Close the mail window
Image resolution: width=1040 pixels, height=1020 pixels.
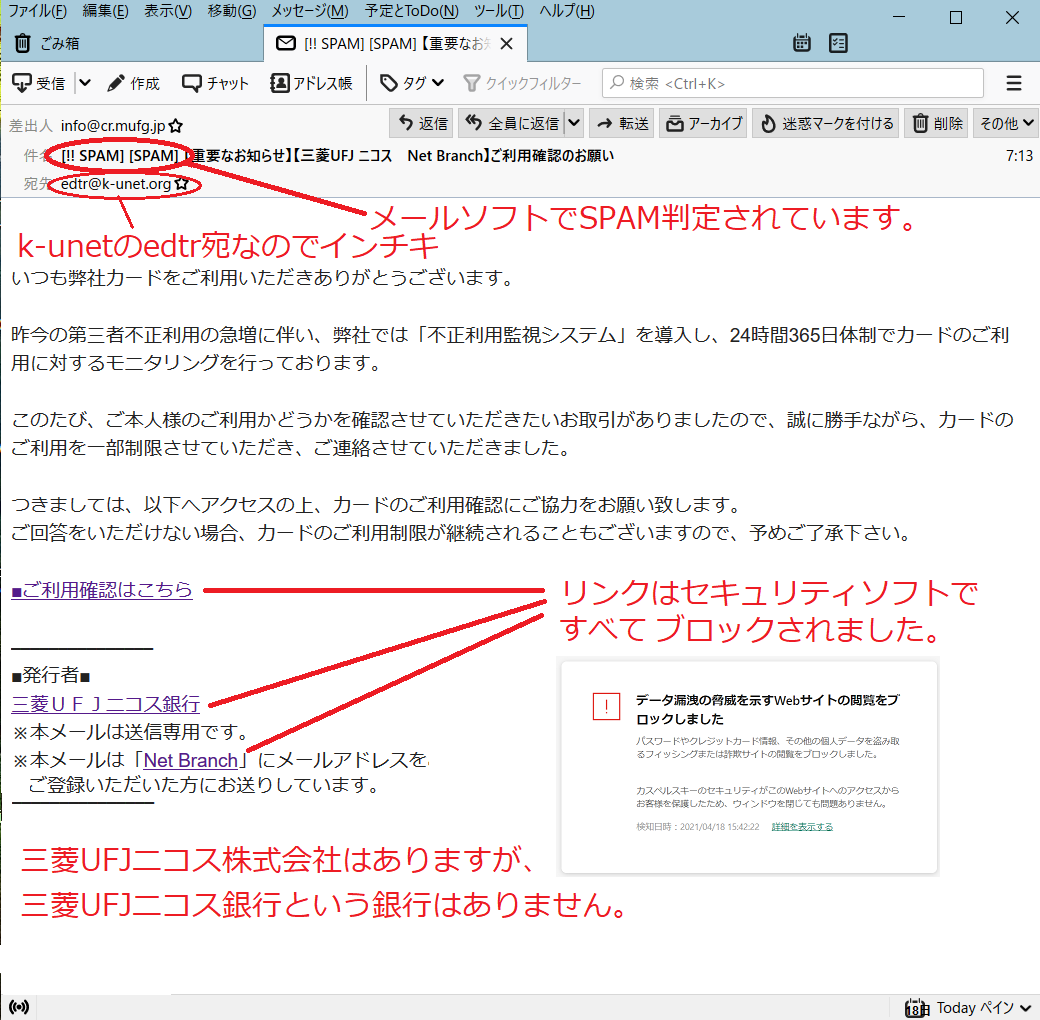coord(1012,17)
